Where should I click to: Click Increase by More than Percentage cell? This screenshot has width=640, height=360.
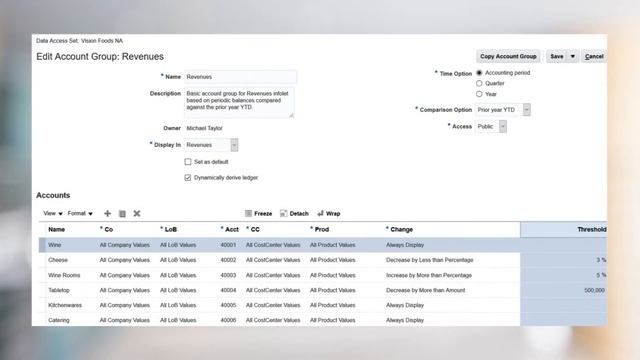point(429,275)
